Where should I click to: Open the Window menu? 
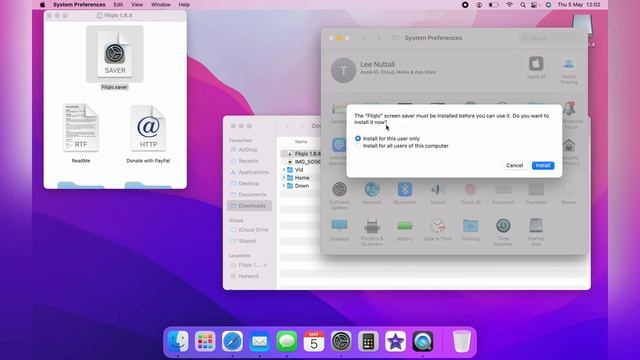161,4
